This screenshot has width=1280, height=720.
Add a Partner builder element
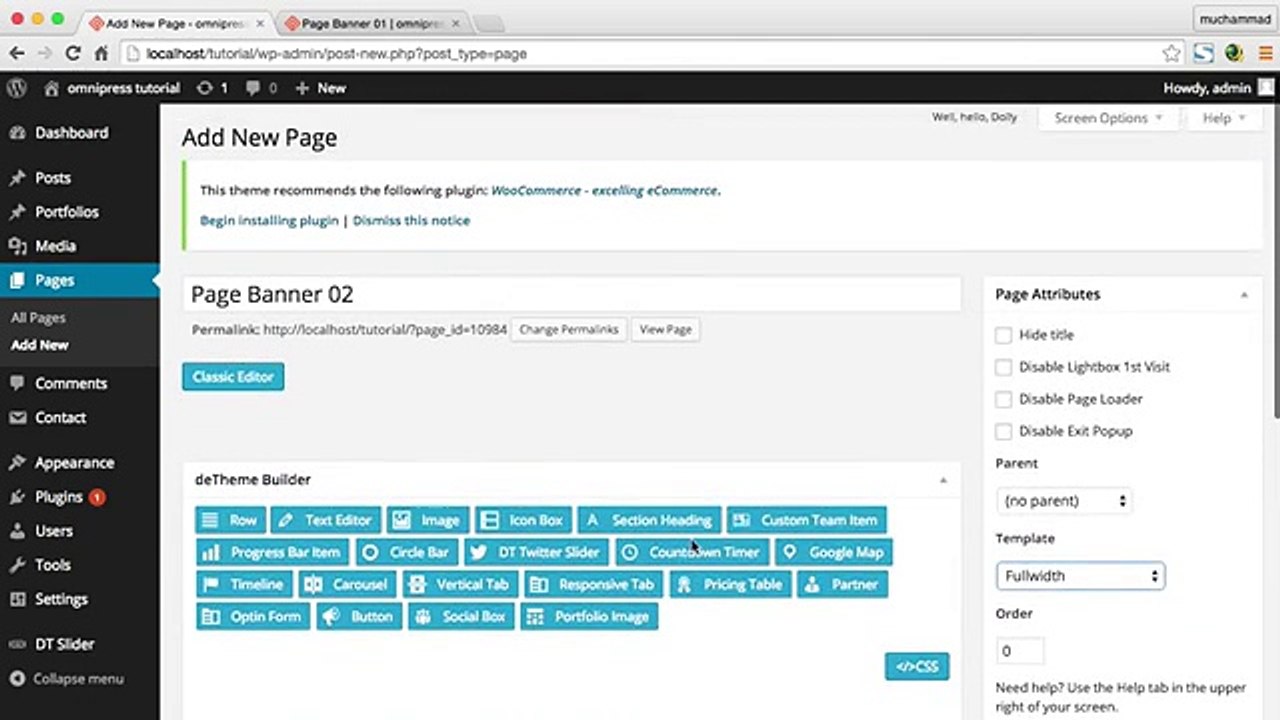(842, 584)
